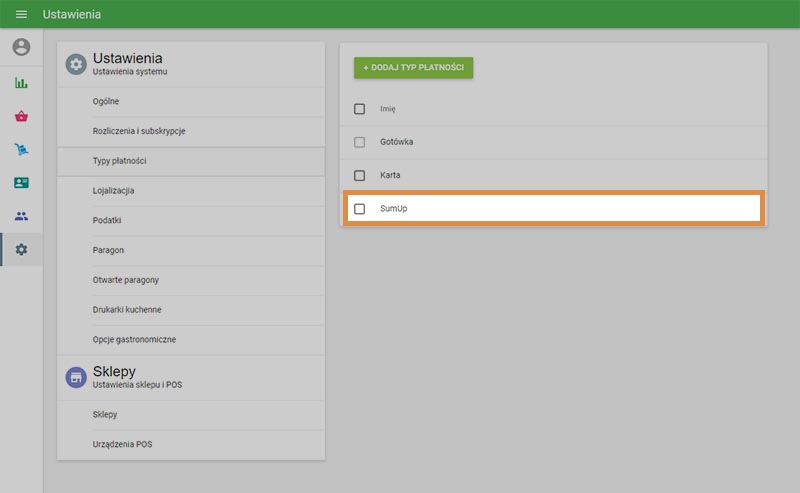Open the hamburger navigation menu
The height and width of the screenshot is (493, 800).
pos(21,15)
